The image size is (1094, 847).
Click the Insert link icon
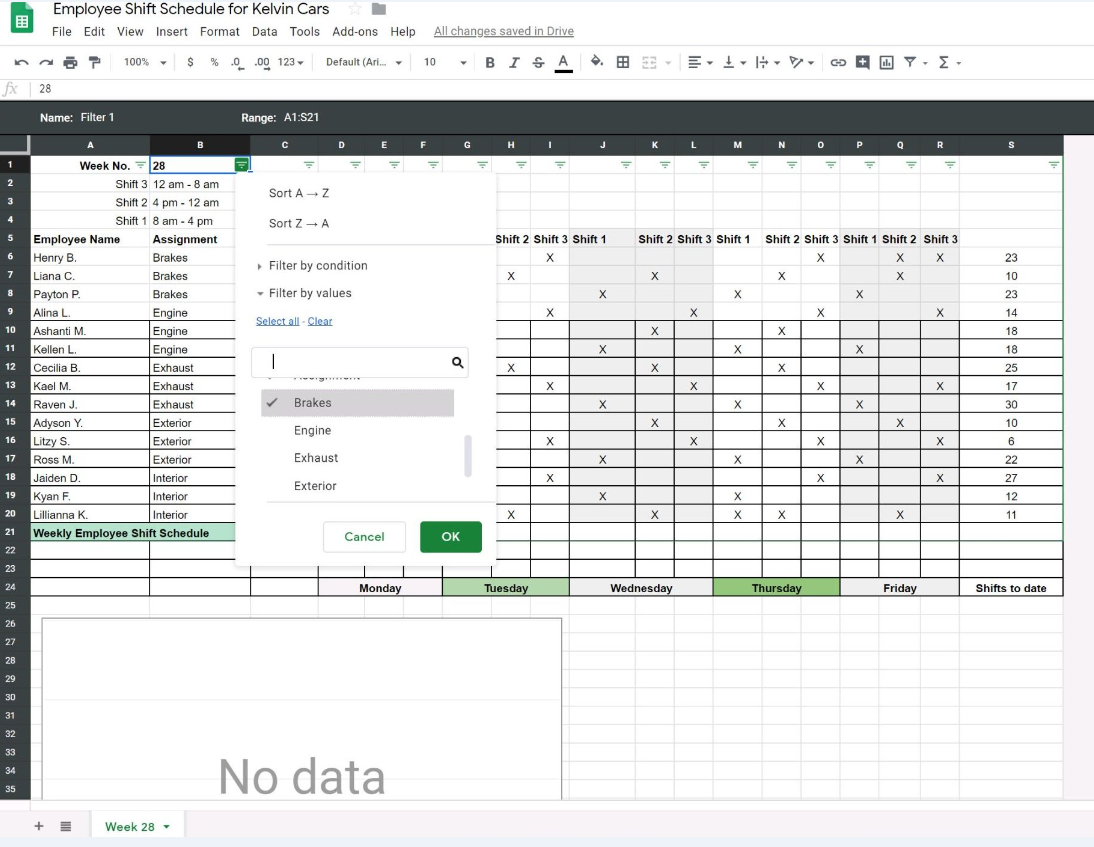point(838,63)
